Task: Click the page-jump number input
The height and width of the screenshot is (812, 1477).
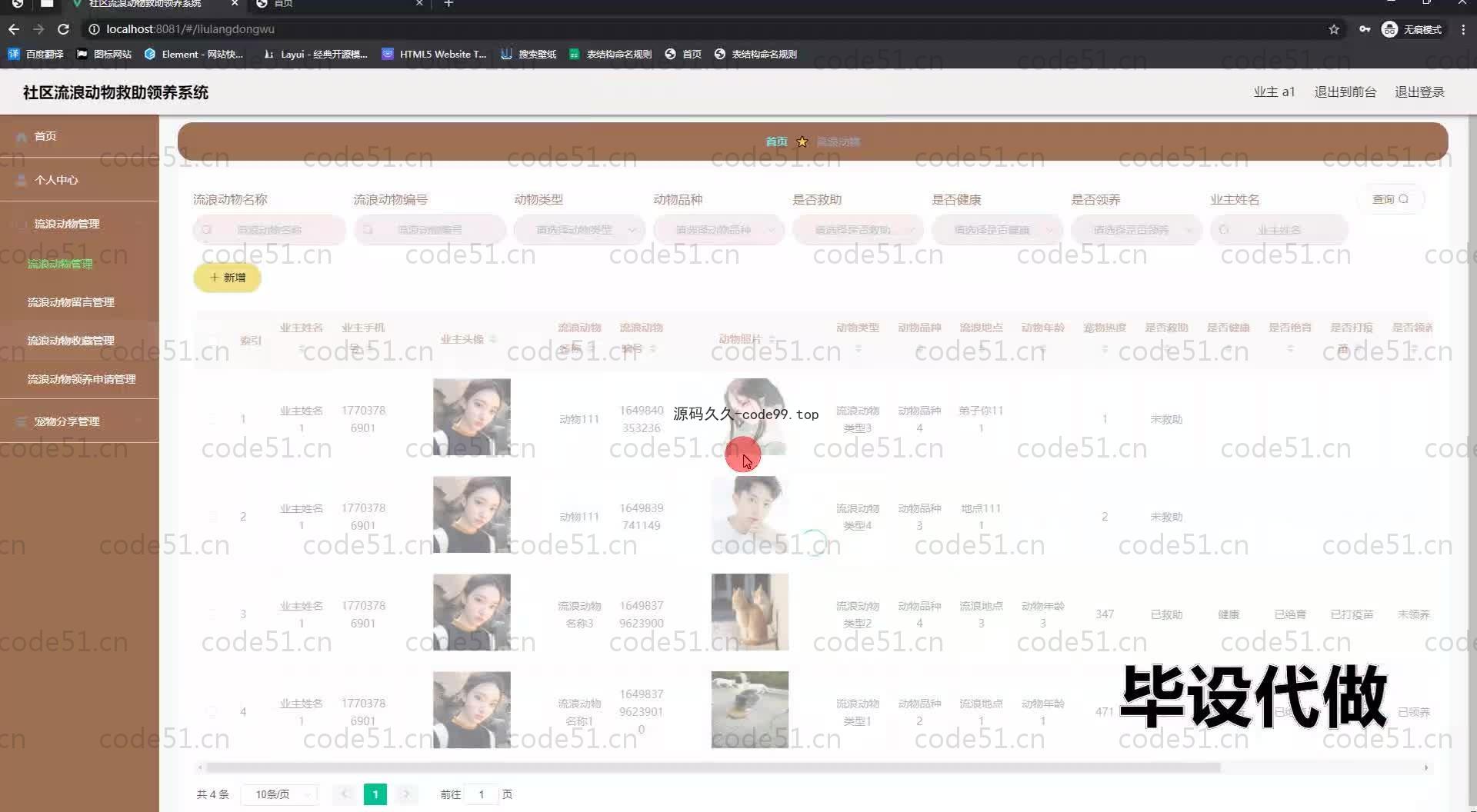Action: [482, 794]
